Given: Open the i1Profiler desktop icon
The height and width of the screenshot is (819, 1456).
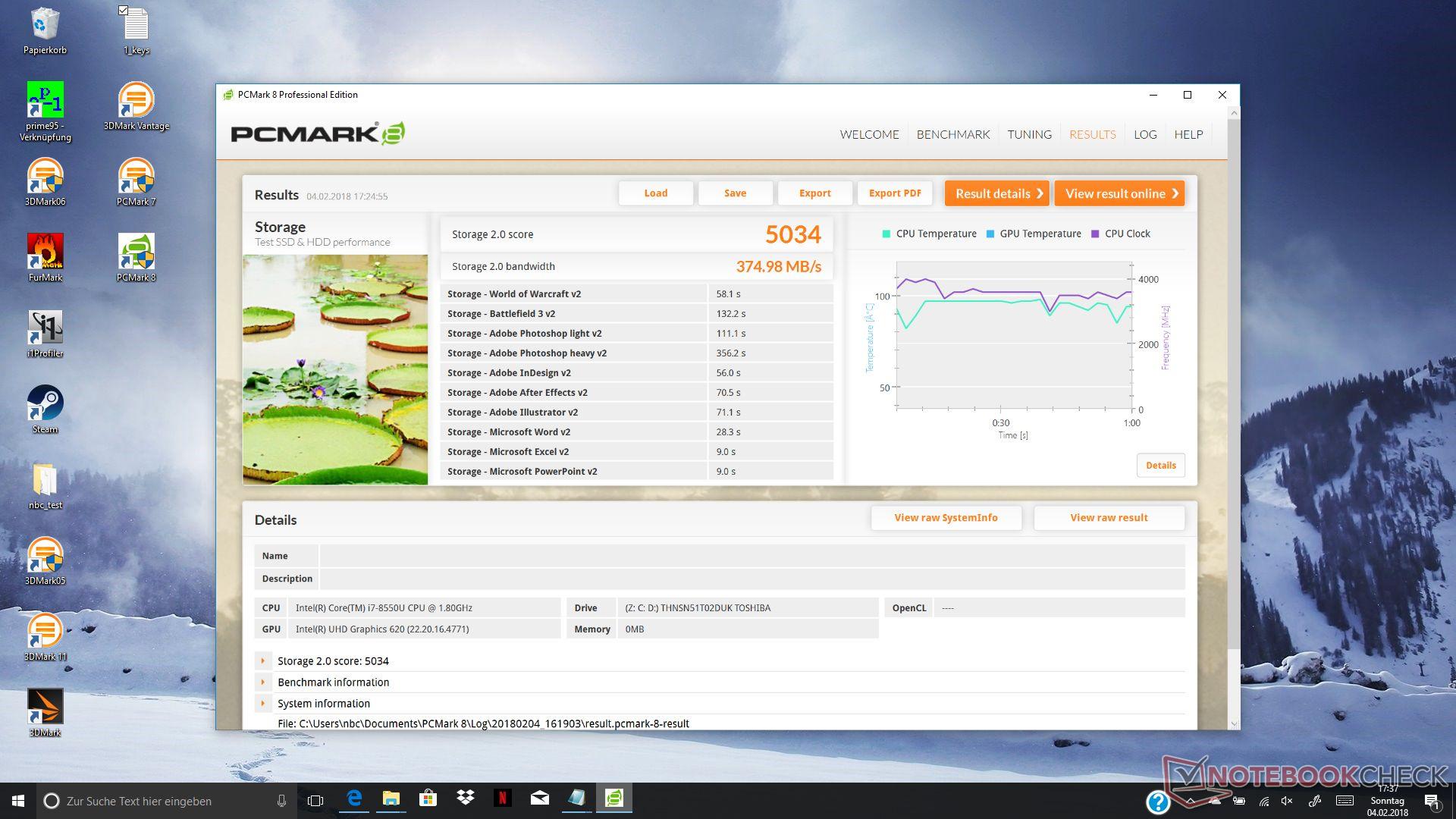Looking at the screenshot, I should click(45, 328).
